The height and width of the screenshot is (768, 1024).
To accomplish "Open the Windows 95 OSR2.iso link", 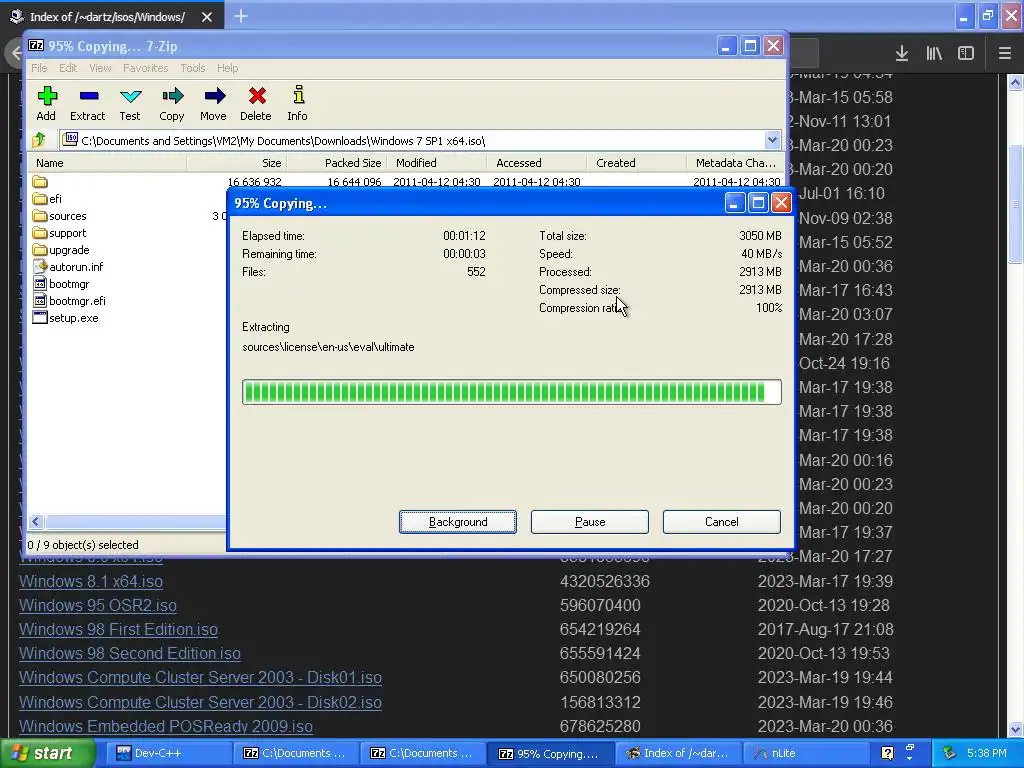I will [98, 605].
